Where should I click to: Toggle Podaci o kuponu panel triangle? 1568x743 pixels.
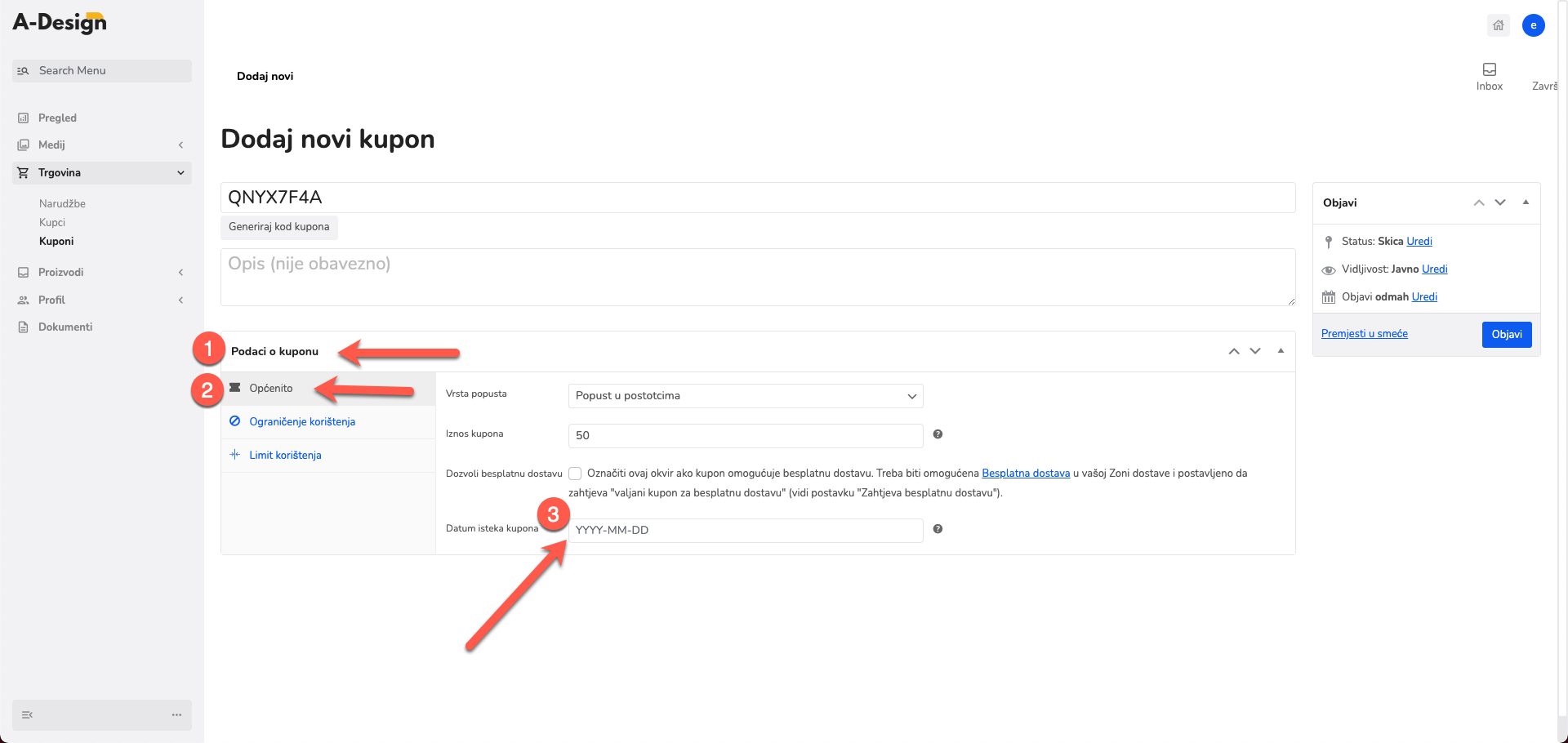tap(1281, 351)
